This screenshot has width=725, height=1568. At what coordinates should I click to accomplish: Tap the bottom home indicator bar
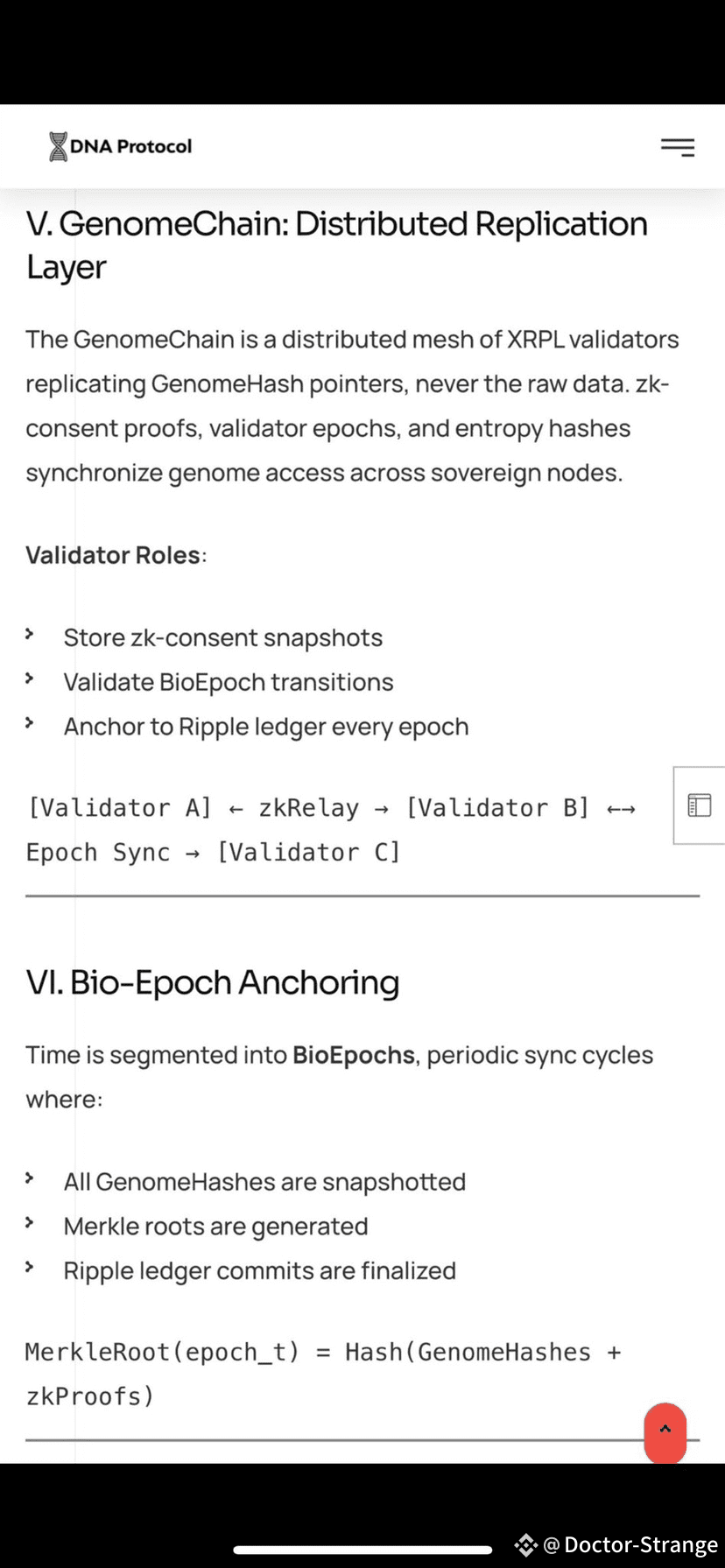(362, 1550)
